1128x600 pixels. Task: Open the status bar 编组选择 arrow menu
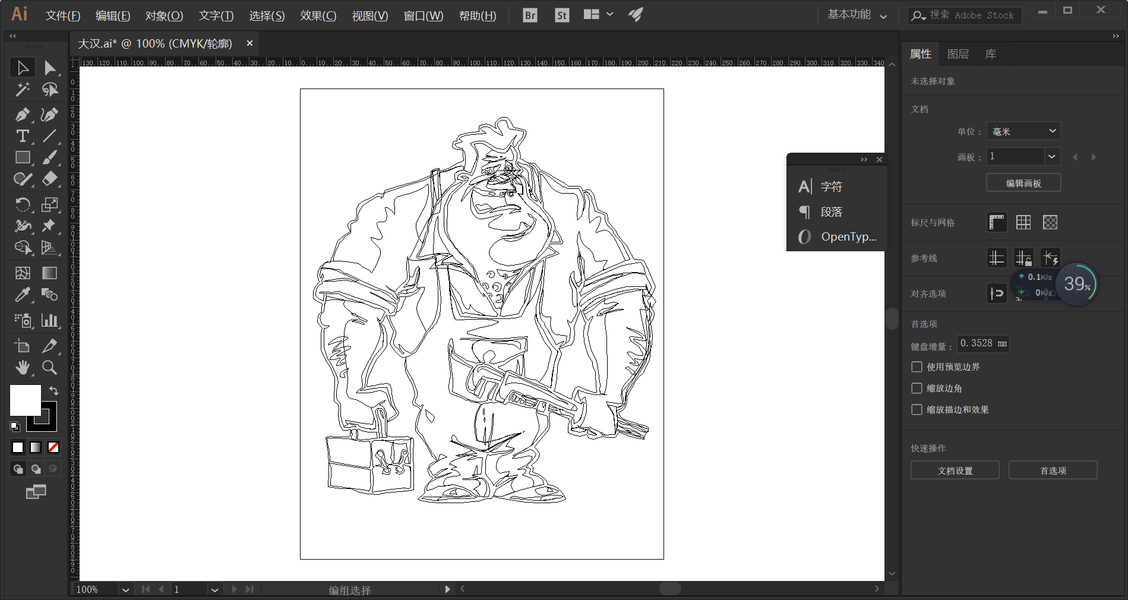pos(447,589)
